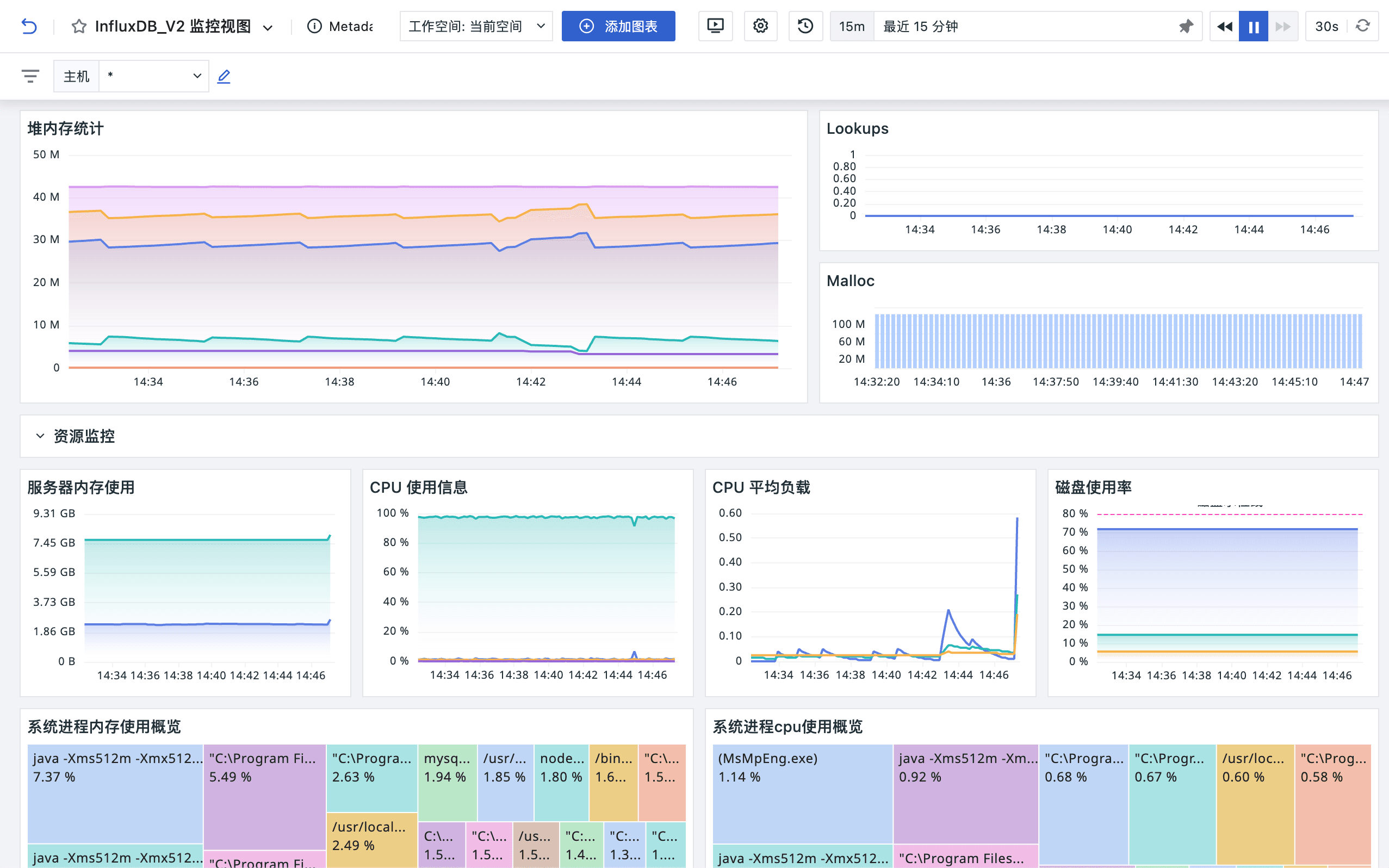Open the 工作空间: 当前空间 dropdown

click(476, 26)
